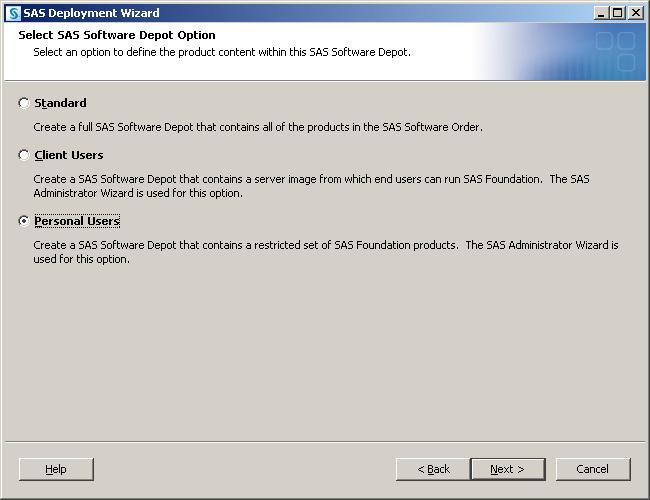Screen dimensions: 650x500
Task: Choose the Client Users radio button circle
Action: pyautogui.click(x=24, y=155)
